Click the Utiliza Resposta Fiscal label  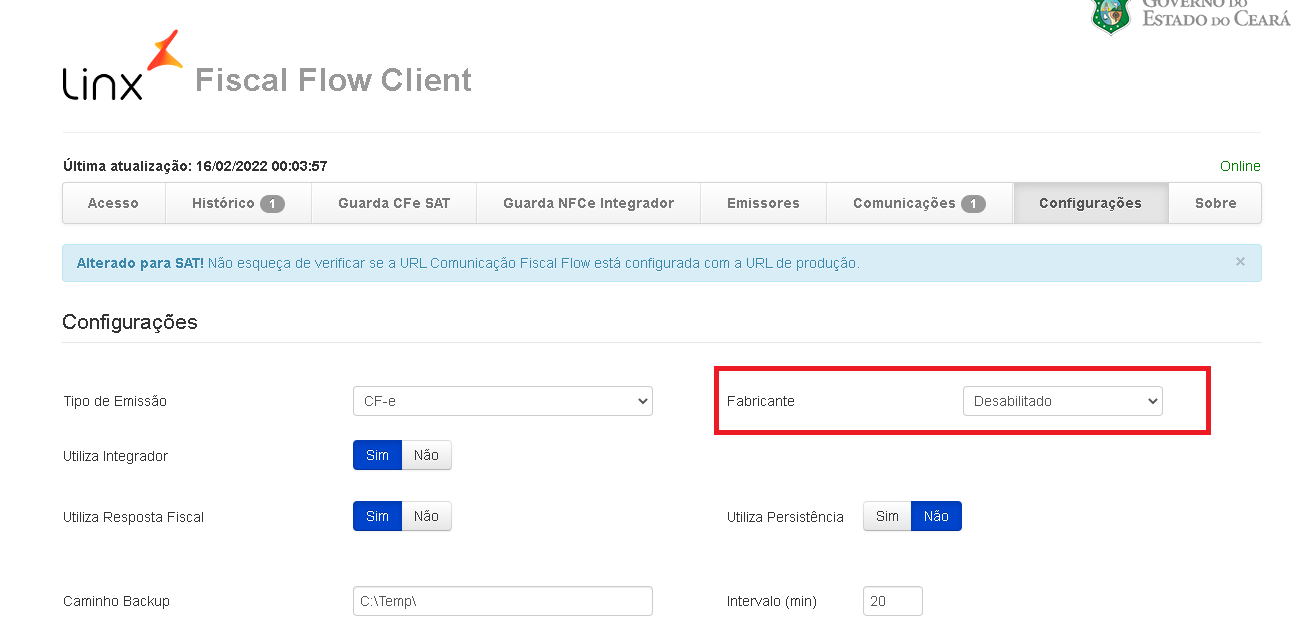[133, 517]
